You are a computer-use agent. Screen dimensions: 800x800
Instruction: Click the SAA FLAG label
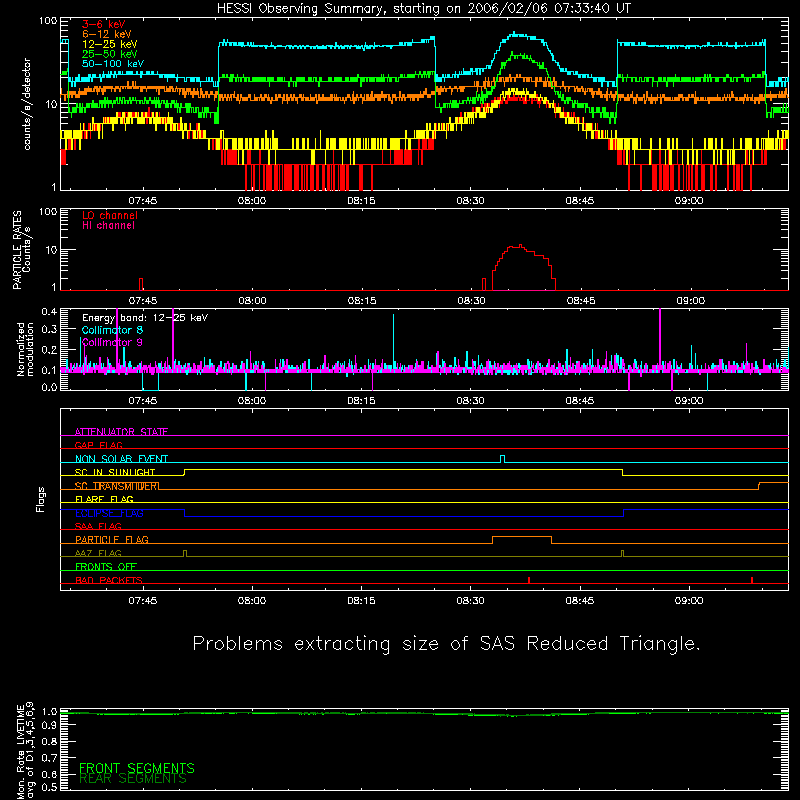98,526
